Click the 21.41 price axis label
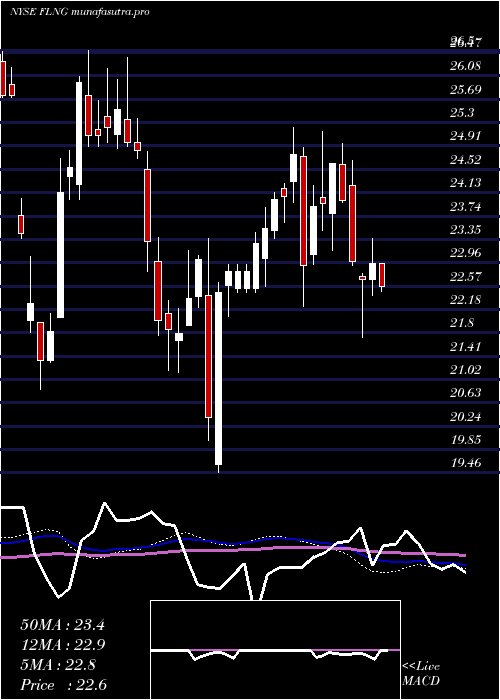500x700 pixels. tap(466, 346)
